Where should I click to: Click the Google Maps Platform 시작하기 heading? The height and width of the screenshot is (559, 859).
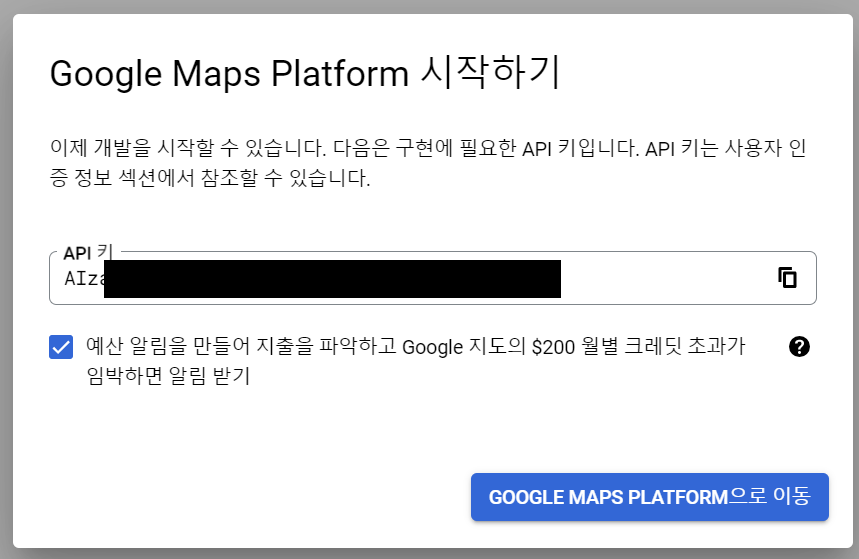pyautogui.click(x=305, y=72)
